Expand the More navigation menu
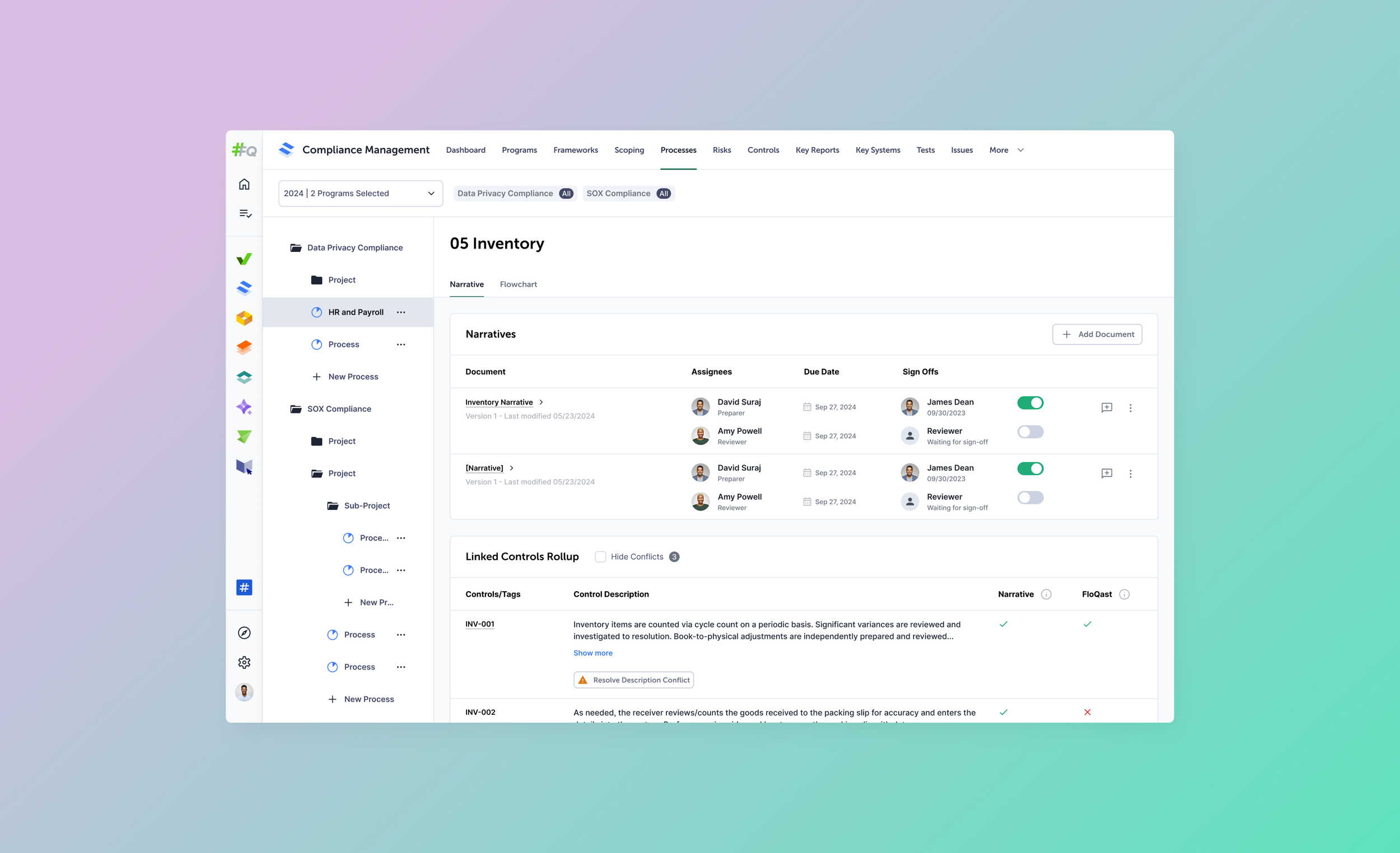 pos(1006,150)
